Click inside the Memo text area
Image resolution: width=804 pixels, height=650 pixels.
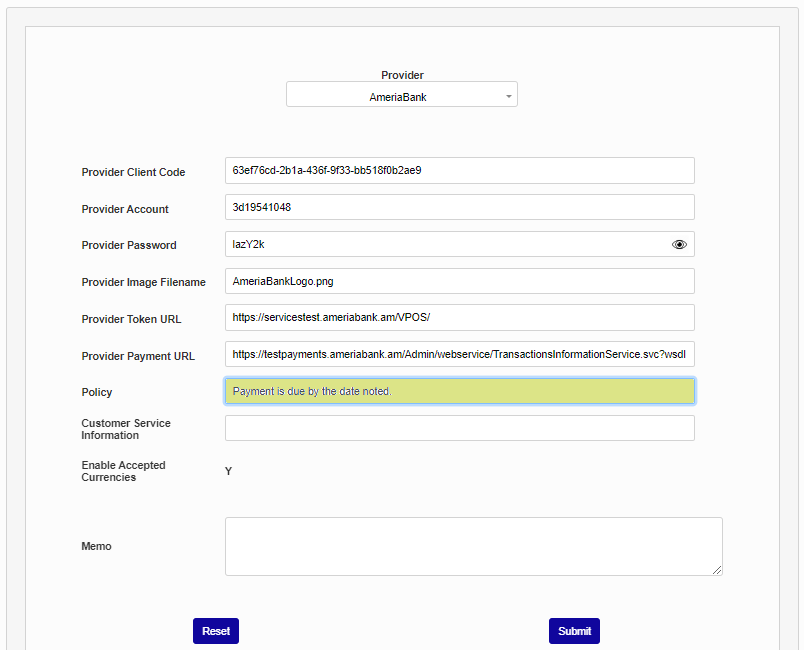pos(473,546)
